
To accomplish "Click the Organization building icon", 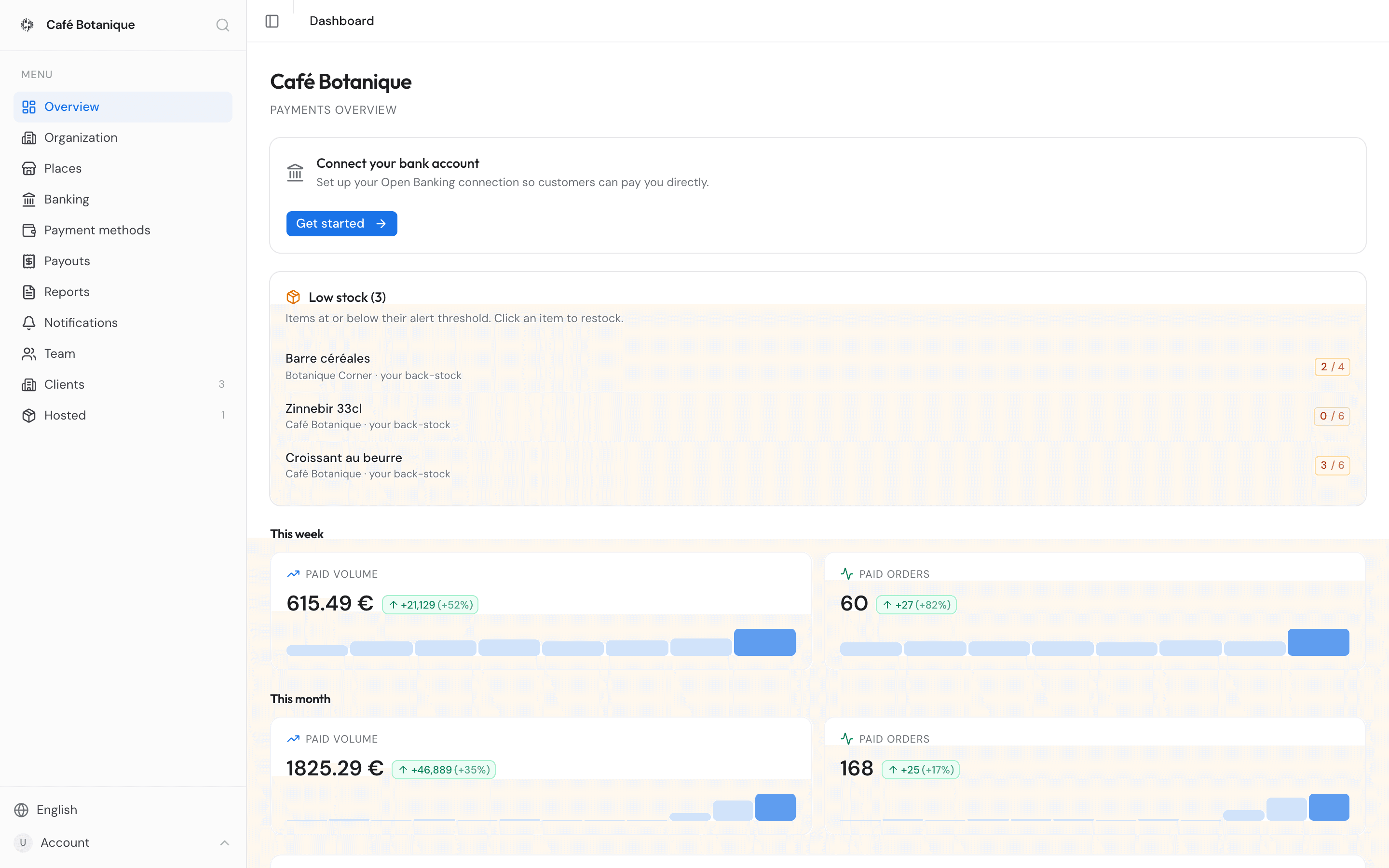I will tap(29, 138).
